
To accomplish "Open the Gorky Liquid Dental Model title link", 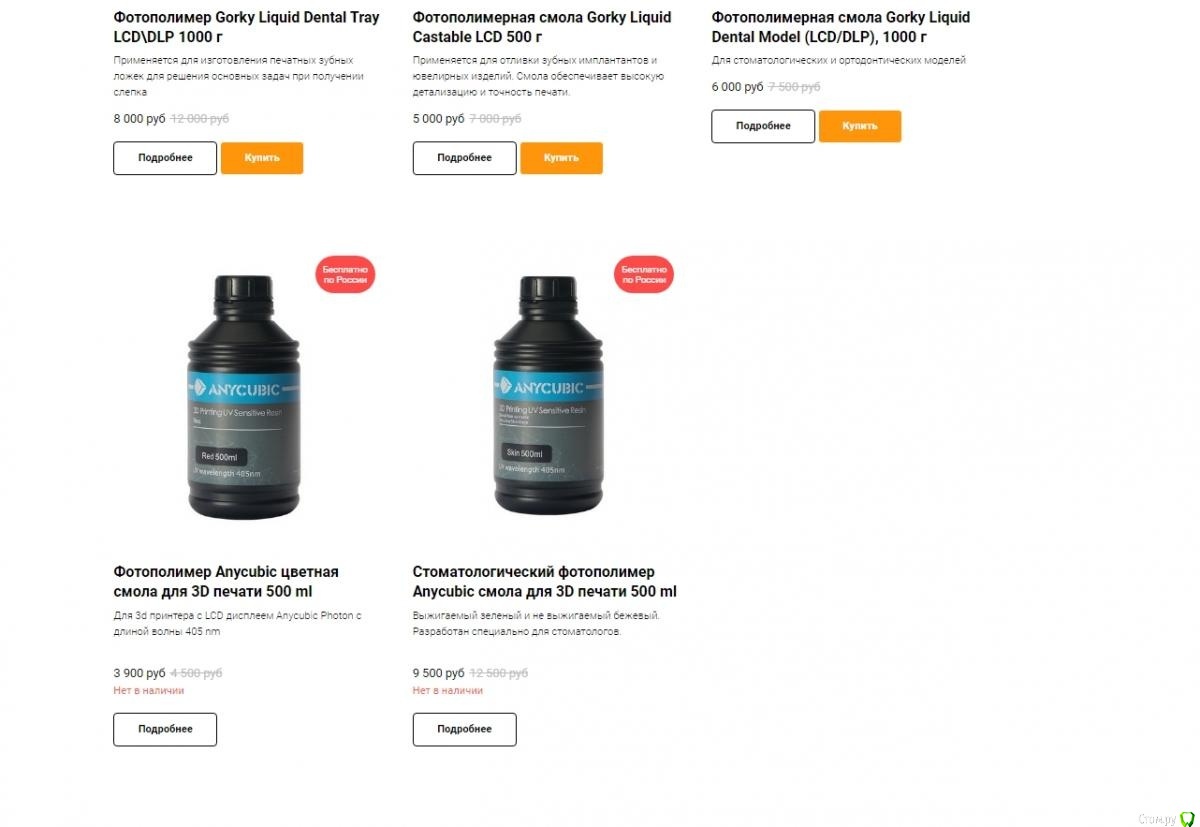I will (x=841, y=27).
